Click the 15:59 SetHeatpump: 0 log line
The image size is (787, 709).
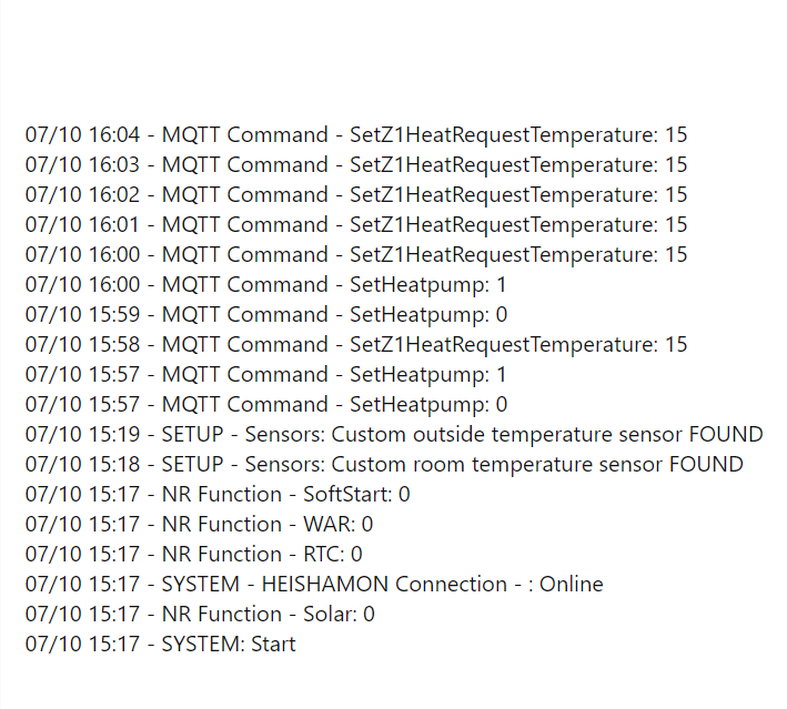266,315
